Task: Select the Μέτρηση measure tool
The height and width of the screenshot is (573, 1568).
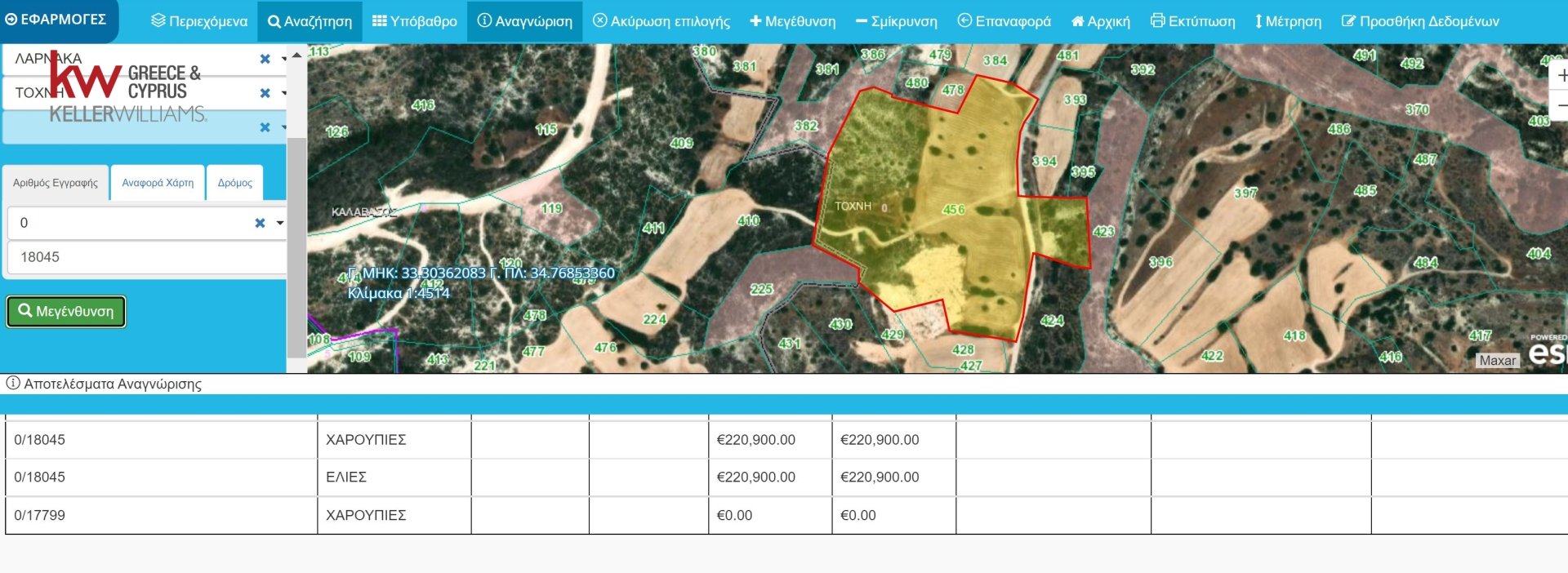Action: tap(1288, 21)
